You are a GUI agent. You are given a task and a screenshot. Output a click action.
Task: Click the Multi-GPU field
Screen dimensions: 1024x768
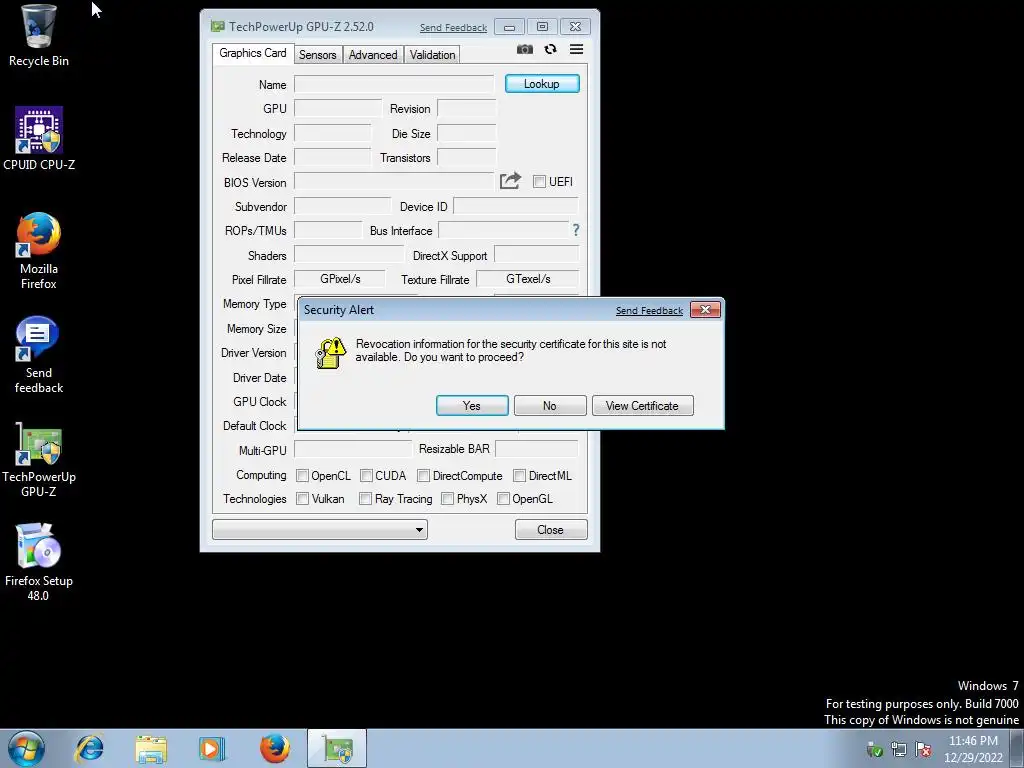[x=353, y=449]
